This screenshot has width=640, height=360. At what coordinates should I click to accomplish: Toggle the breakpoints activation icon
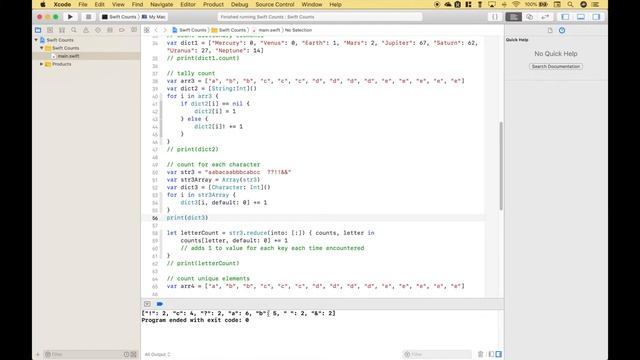pos(160,304)
